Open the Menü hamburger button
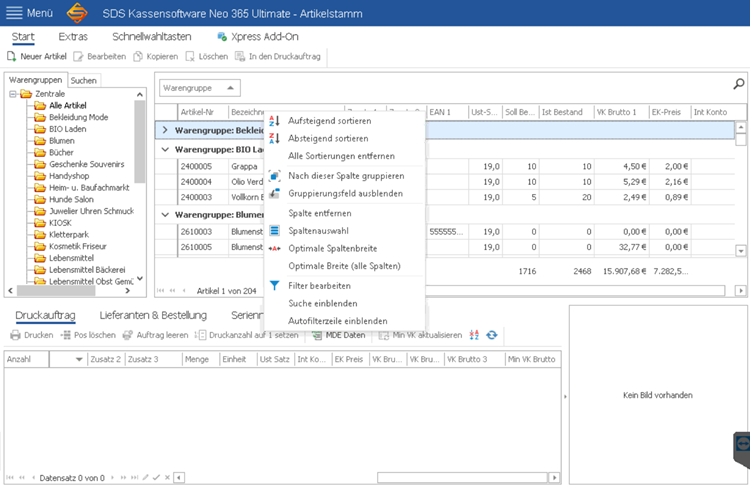Viewport: 750px width, 487px height. pos(29,13)
